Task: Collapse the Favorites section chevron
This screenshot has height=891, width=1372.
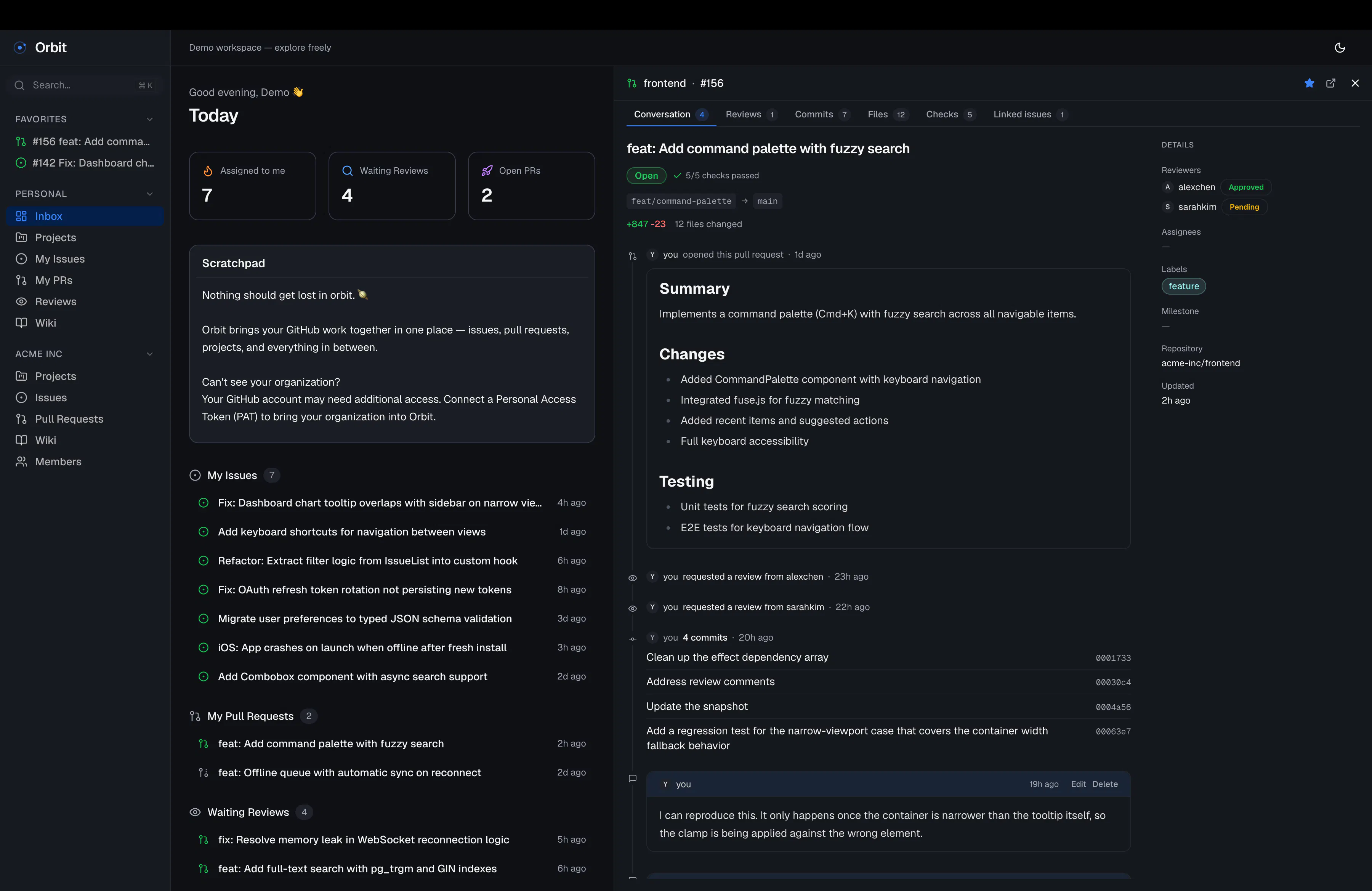Action: click(150, 119)
